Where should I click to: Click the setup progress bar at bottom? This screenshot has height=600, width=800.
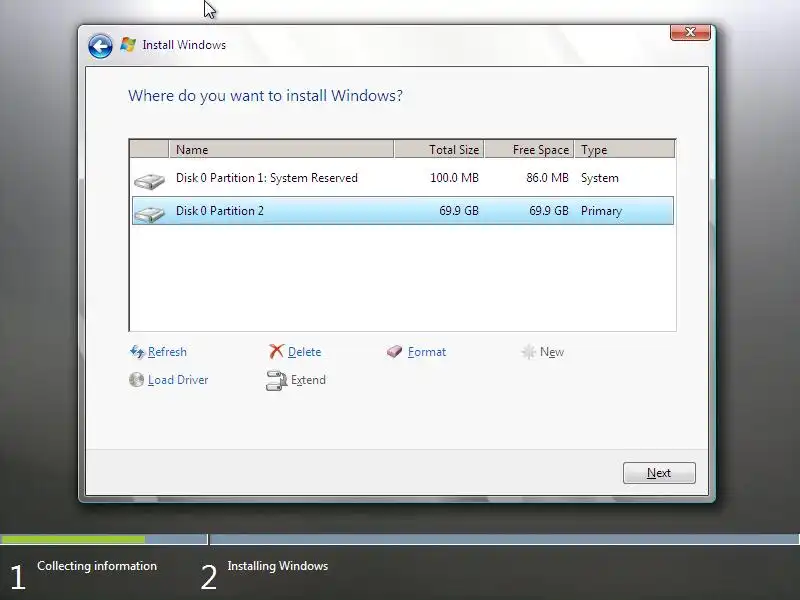tap(400, 539)
